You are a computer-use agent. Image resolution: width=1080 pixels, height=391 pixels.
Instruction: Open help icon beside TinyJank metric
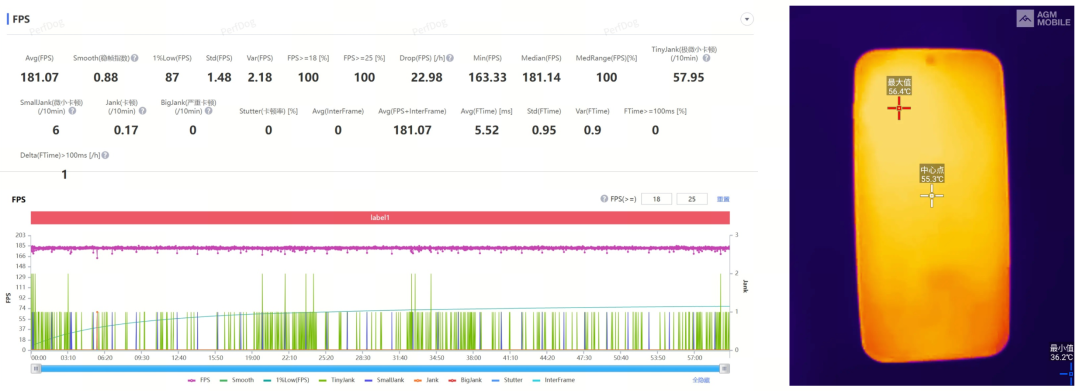[706, 59]
